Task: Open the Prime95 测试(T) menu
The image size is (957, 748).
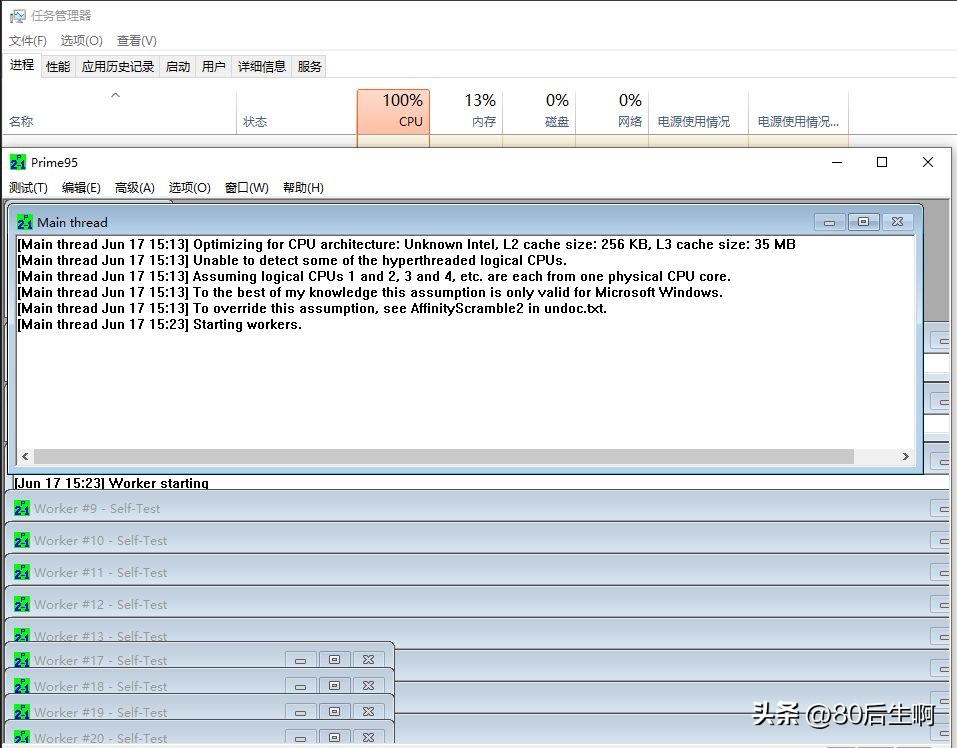Action: [28, 187]
